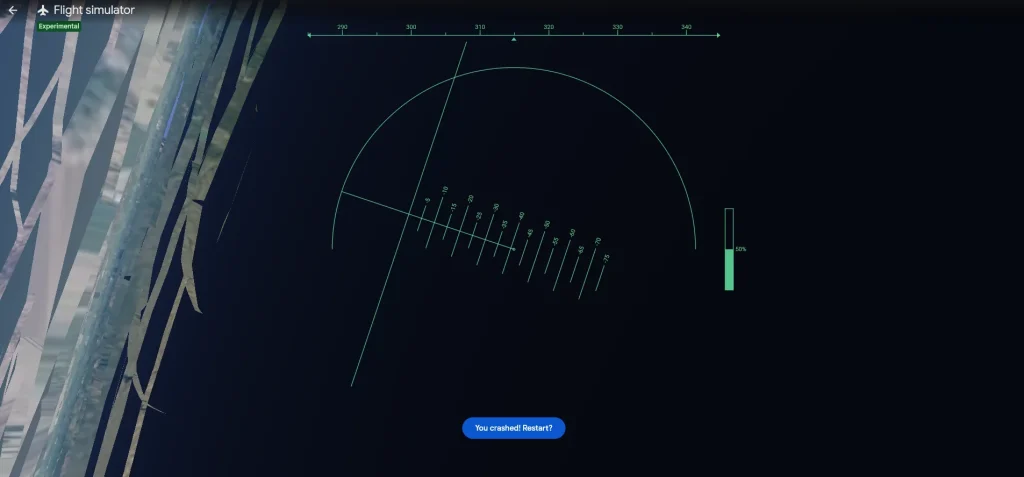Viewport: 1024px width, 477px height.
Task: Click the airplane icon beside Flight simulator
Action: pos(43,10)
